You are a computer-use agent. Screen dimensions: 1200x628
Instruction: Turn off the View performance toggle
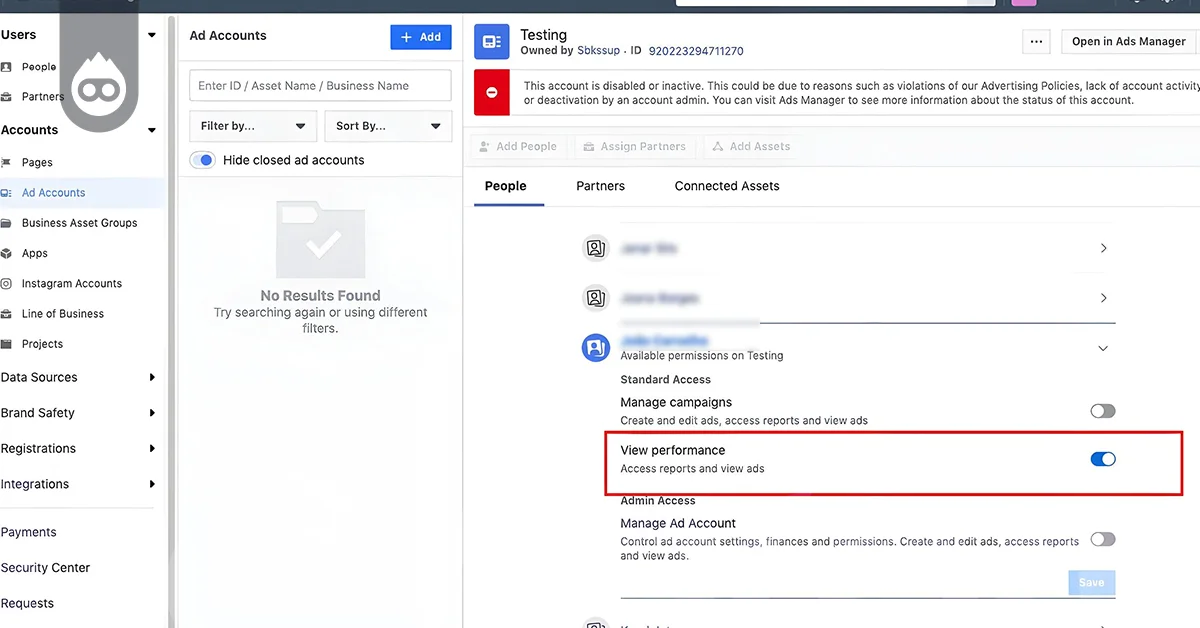[1103, 458]
